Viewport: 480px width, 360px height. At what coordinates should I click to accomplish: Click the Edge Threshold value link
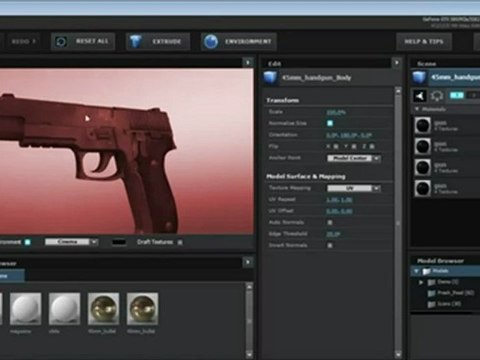[x=333, y=234]
